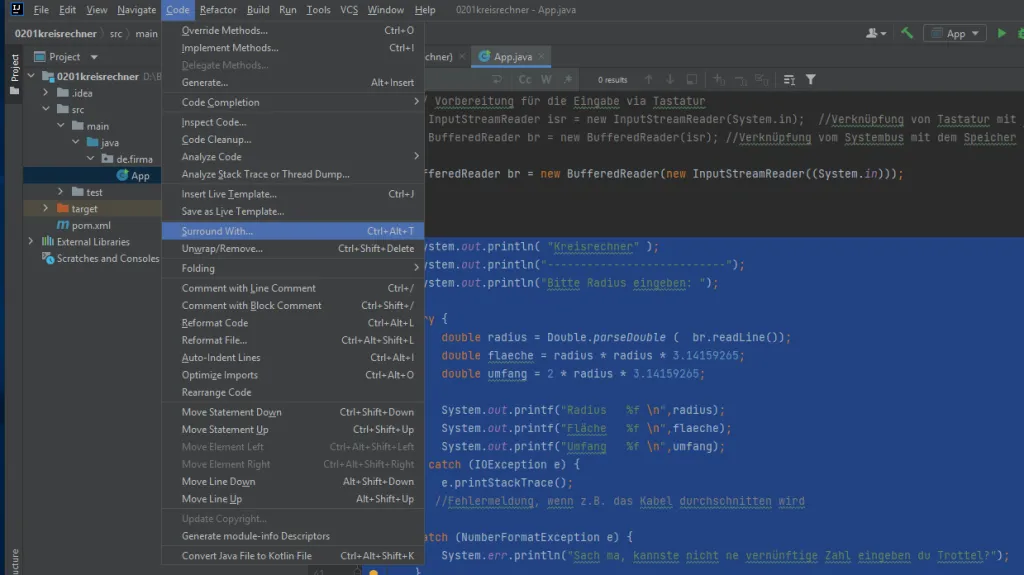Collapse the main folder in tree
The height and width of the screenshot is (575, 1024).
tap(61, 125)
